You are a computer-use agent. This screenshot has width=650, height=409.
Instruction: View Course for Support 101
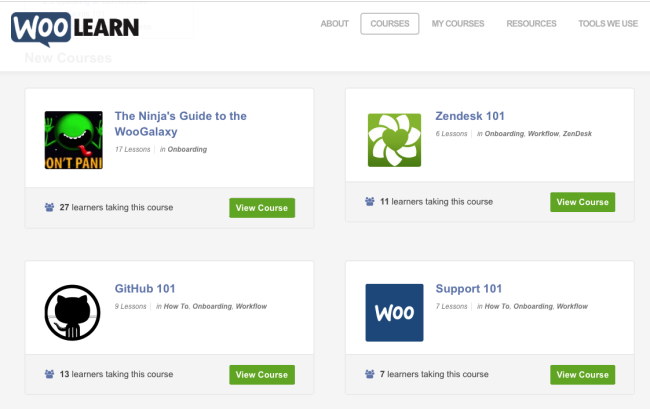click(x=582, y=375)
